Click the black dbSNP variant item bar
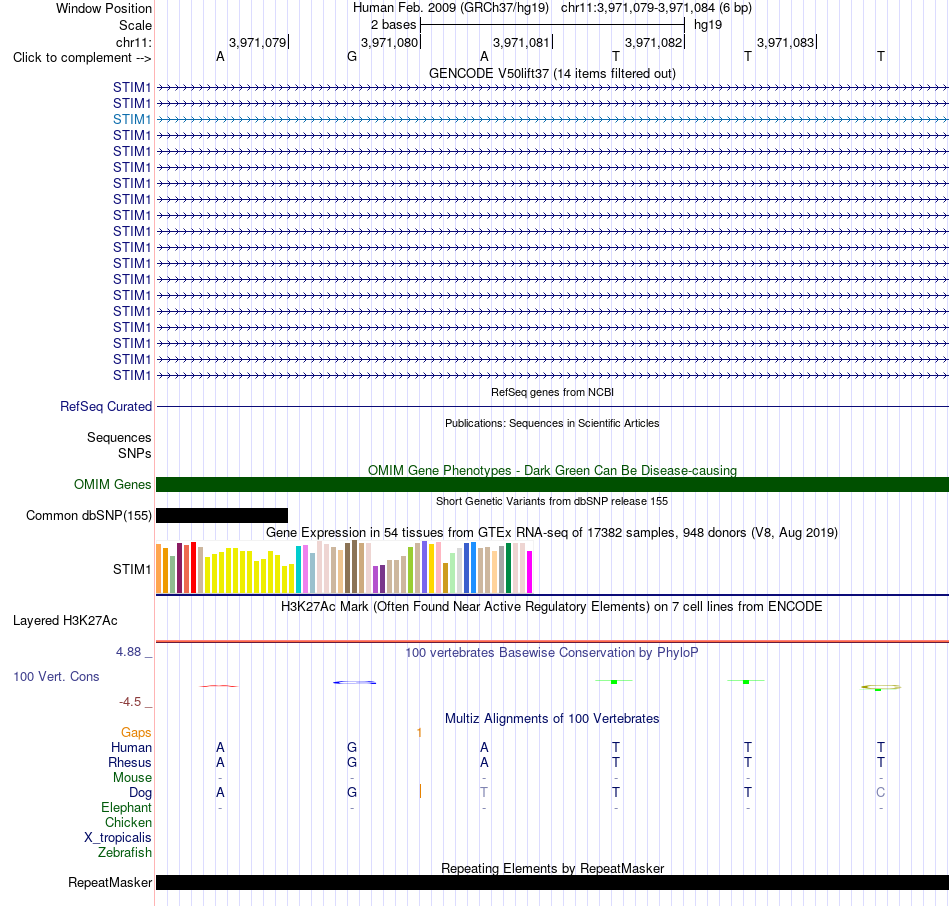This screenshot has width=950, height=906. click(x=222, y=516)
